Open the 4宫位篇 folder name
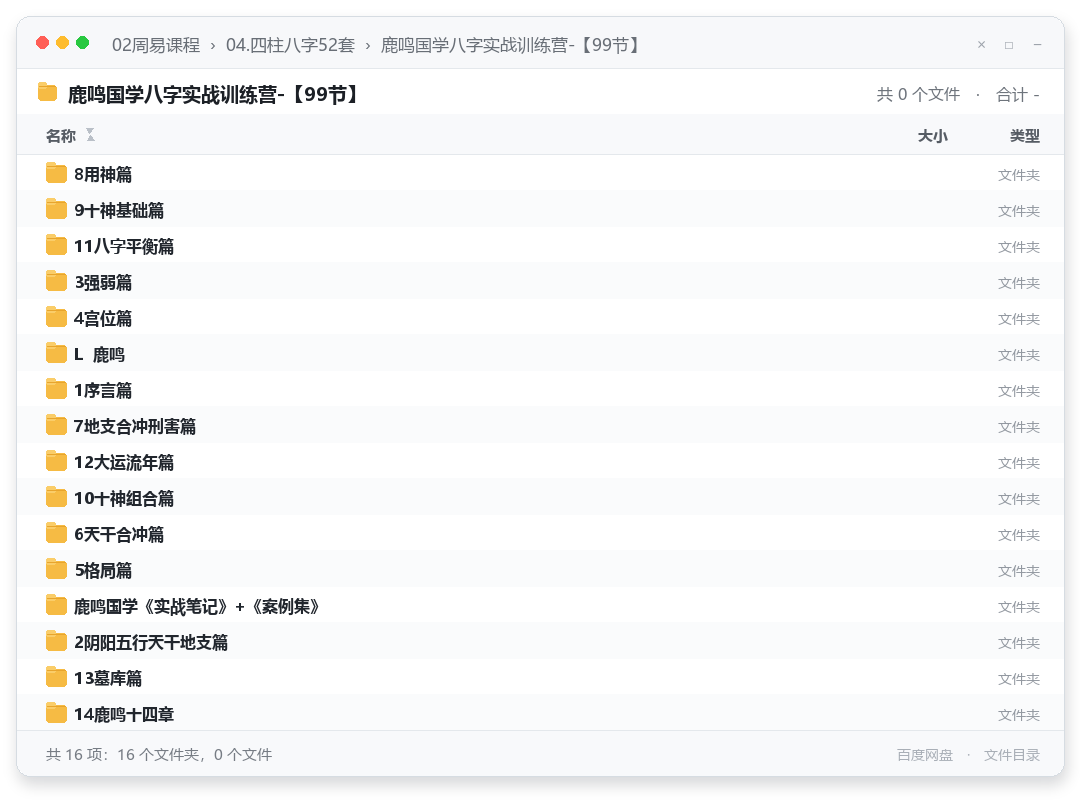 pyautogui.click(x=103, y=318)
